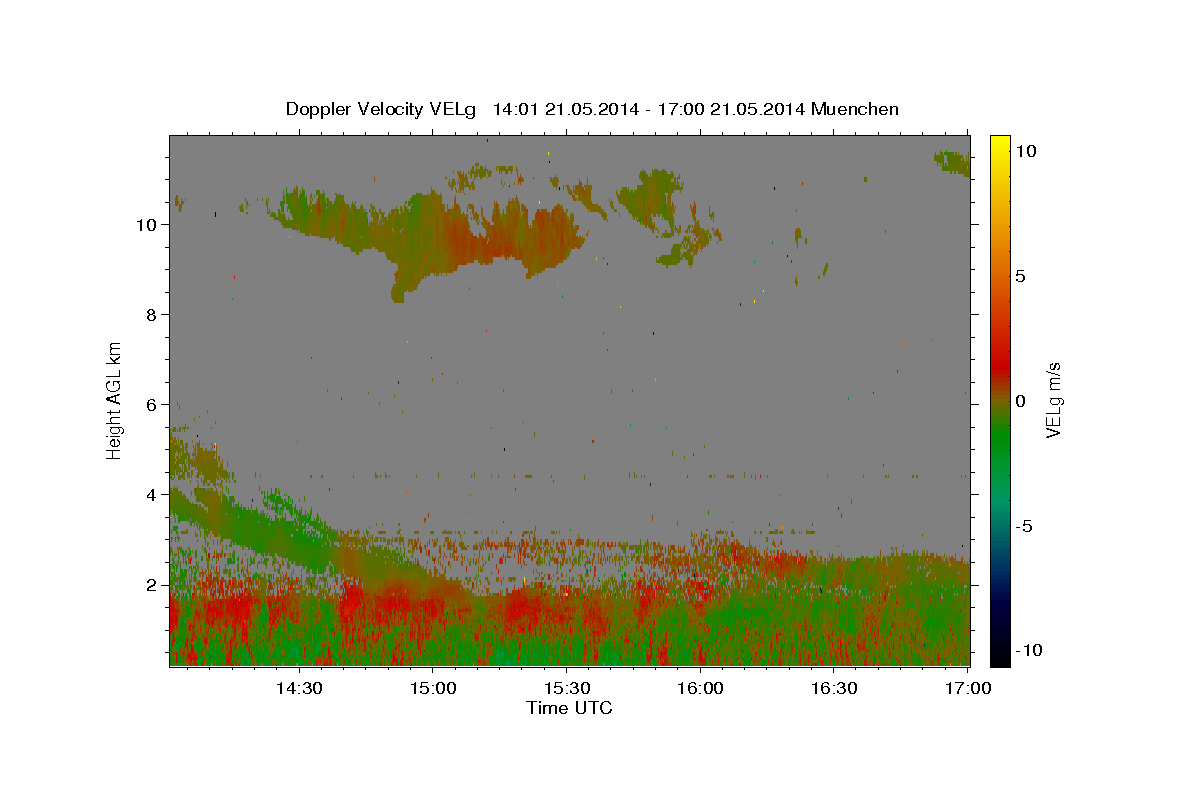The image size is (1200, 800).
Task: Click the height tick label 2
Action: (x=151, y=584)
